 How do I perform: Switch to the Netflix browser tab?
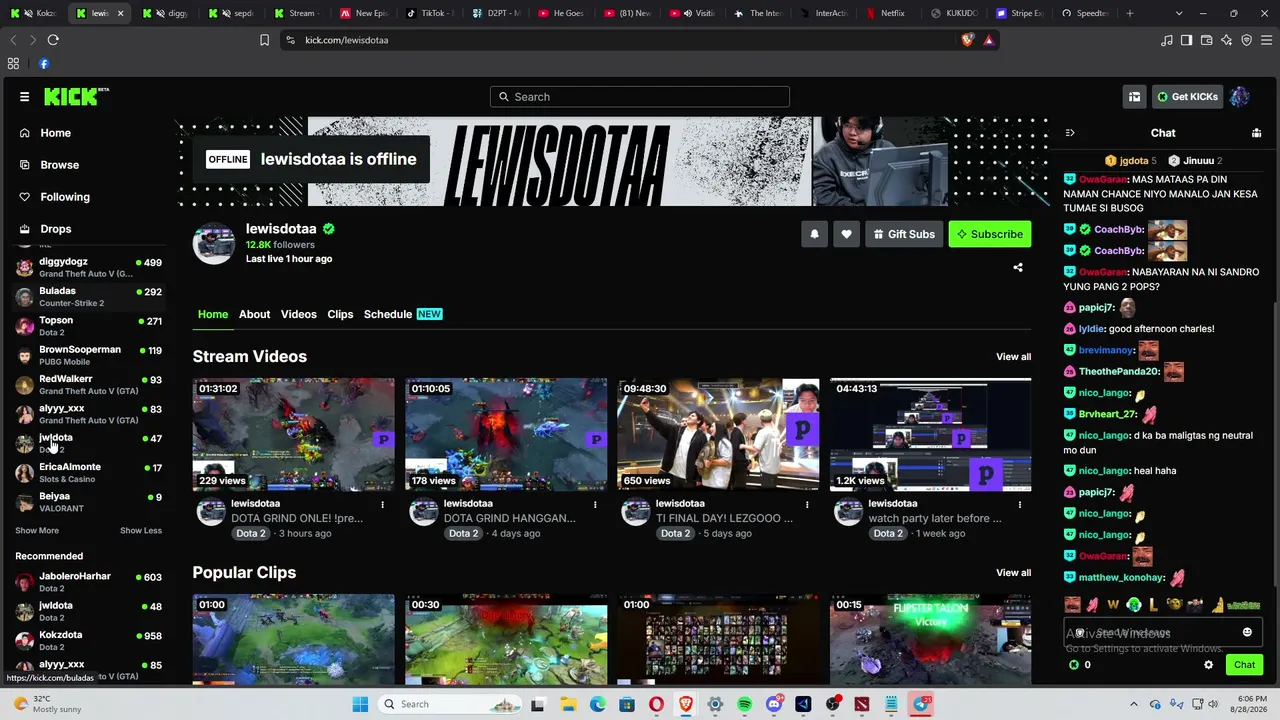(888, 13)
